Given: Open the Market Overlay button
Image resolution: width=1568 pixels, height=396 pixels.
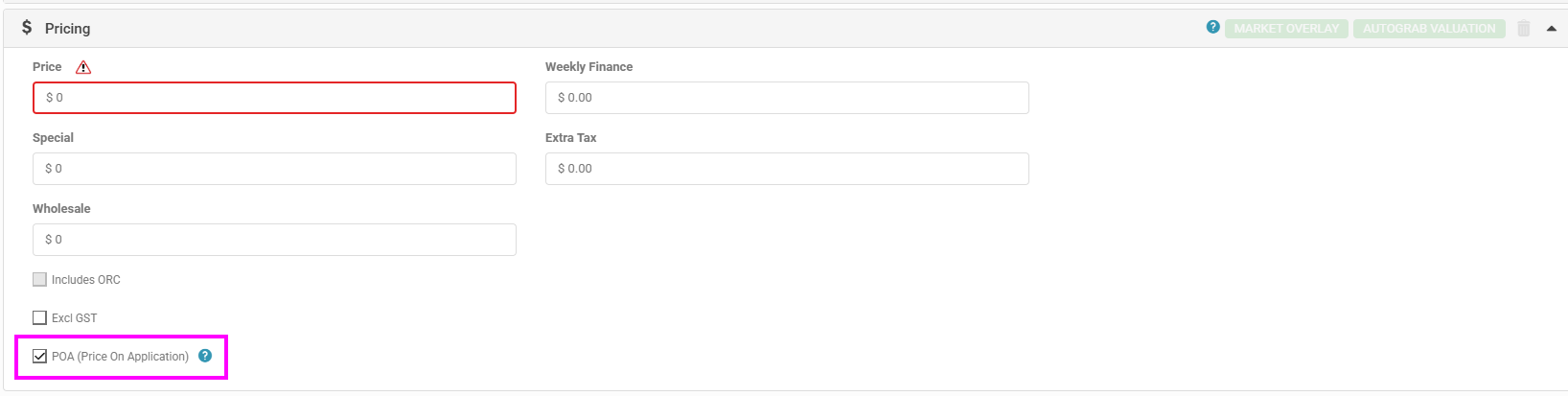Looking at the screenshot, I should point(1286,29).
